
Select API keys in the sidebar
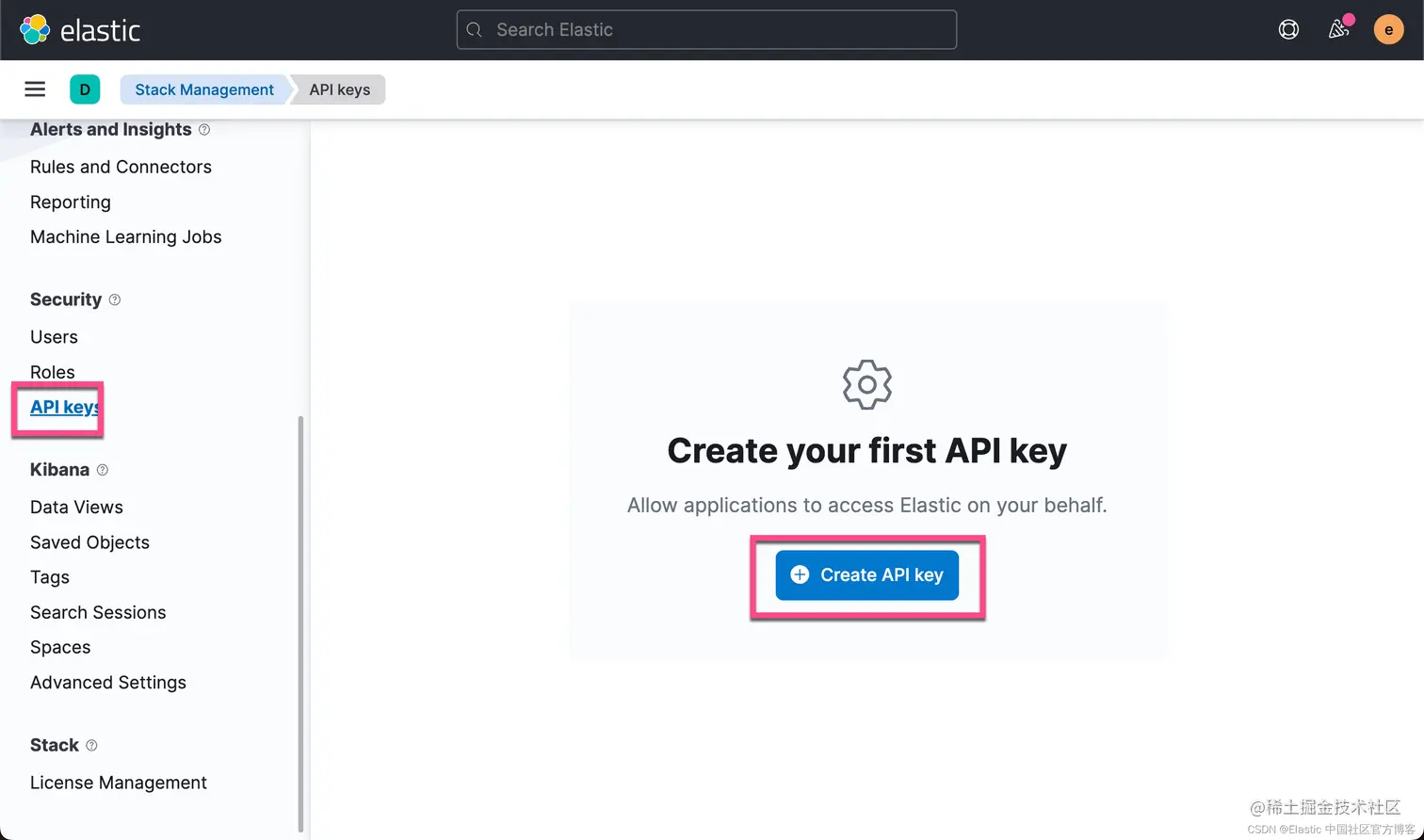[x=65, y=407]
